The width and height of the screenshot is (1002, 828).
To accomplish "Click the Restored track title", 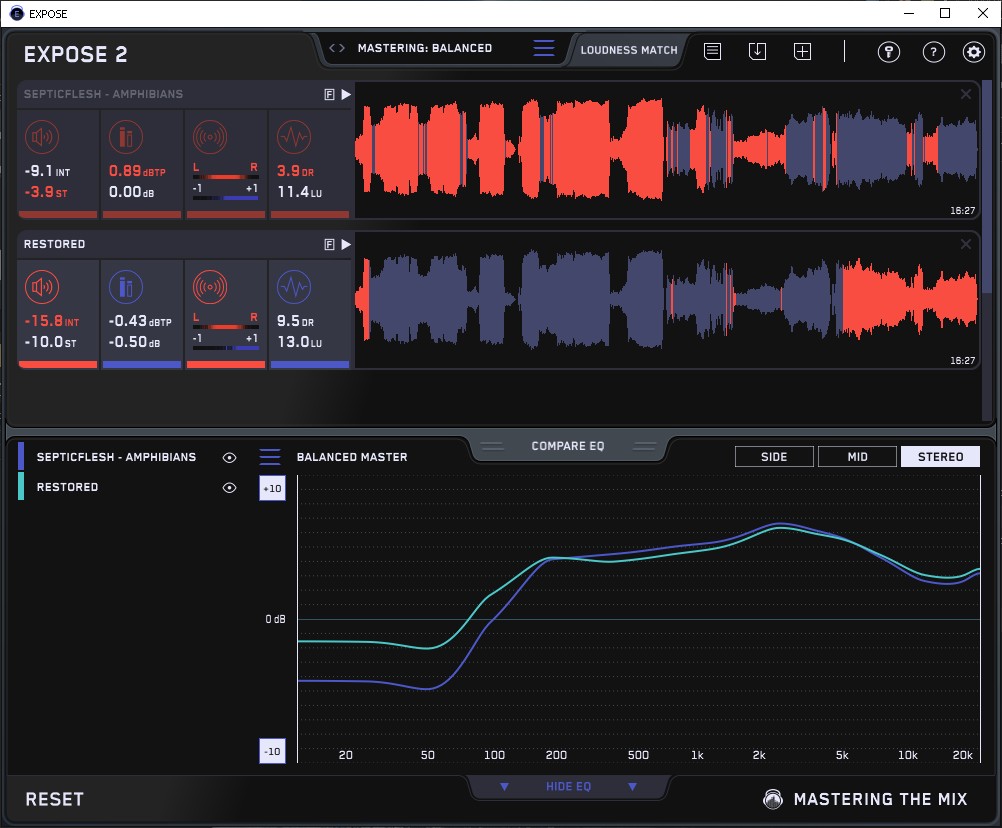I will [54, 245].
